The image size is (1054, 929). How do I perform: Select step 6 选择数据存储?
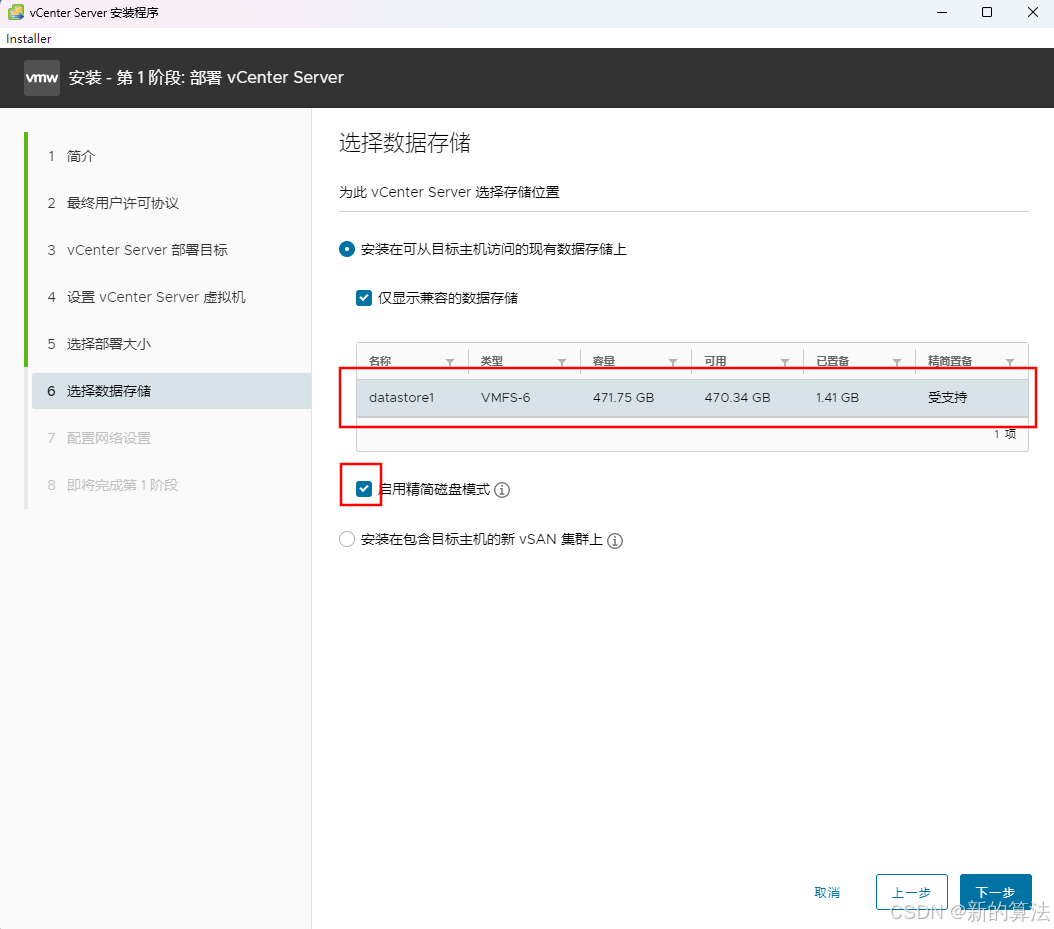tap(171, 391)
